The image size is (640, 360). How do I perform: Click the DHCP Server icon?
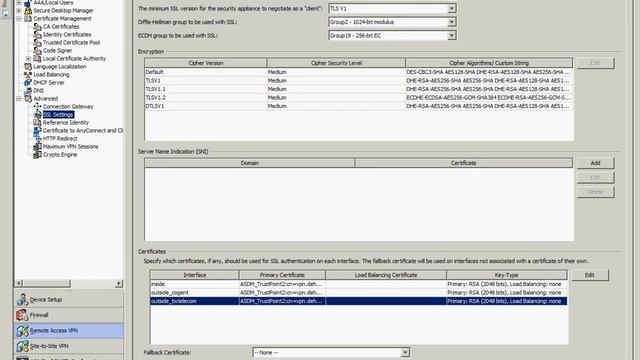click(28, 82)
